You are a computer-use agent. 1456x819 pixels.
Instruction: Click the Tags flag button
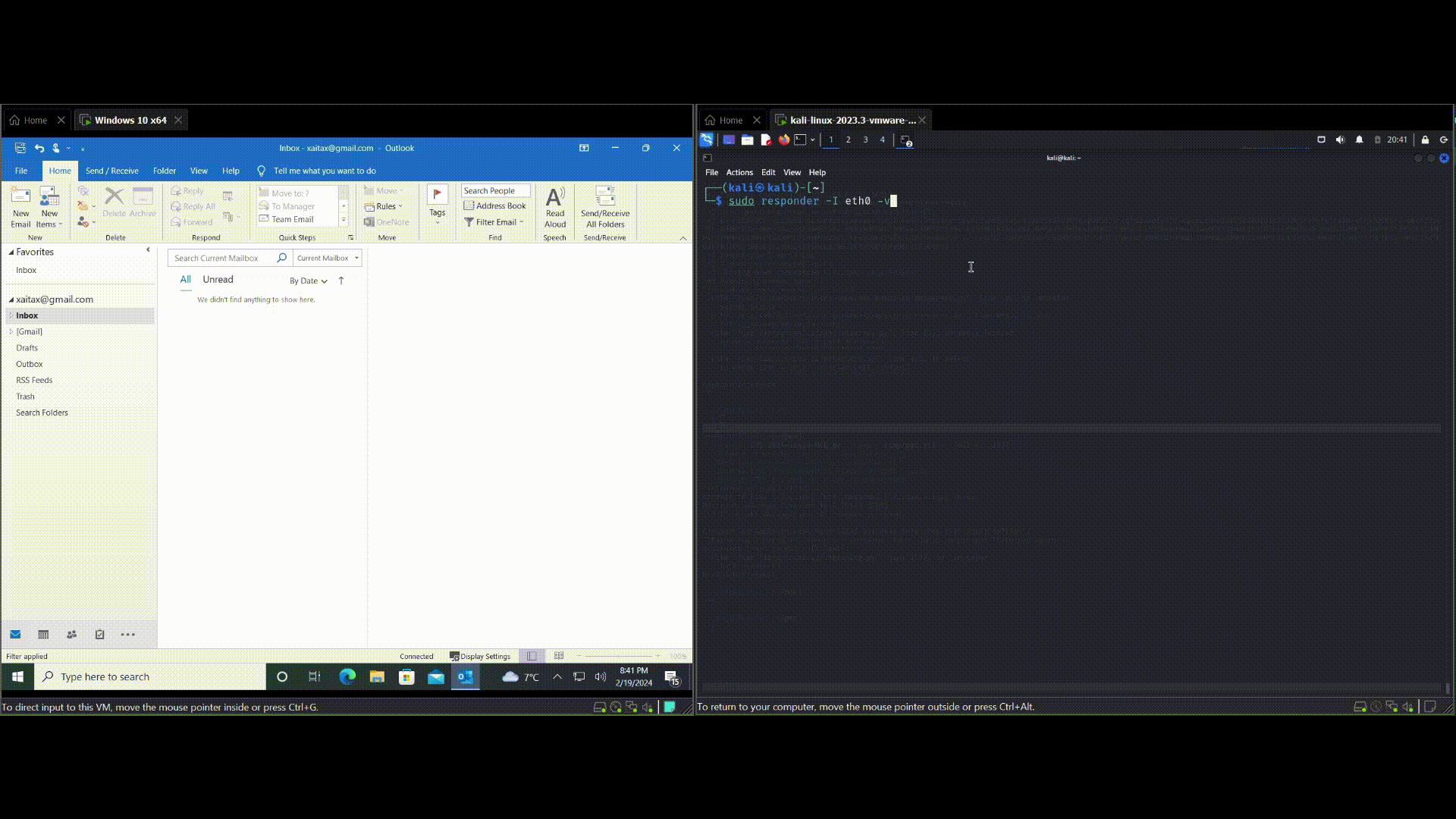coord(438,203)
